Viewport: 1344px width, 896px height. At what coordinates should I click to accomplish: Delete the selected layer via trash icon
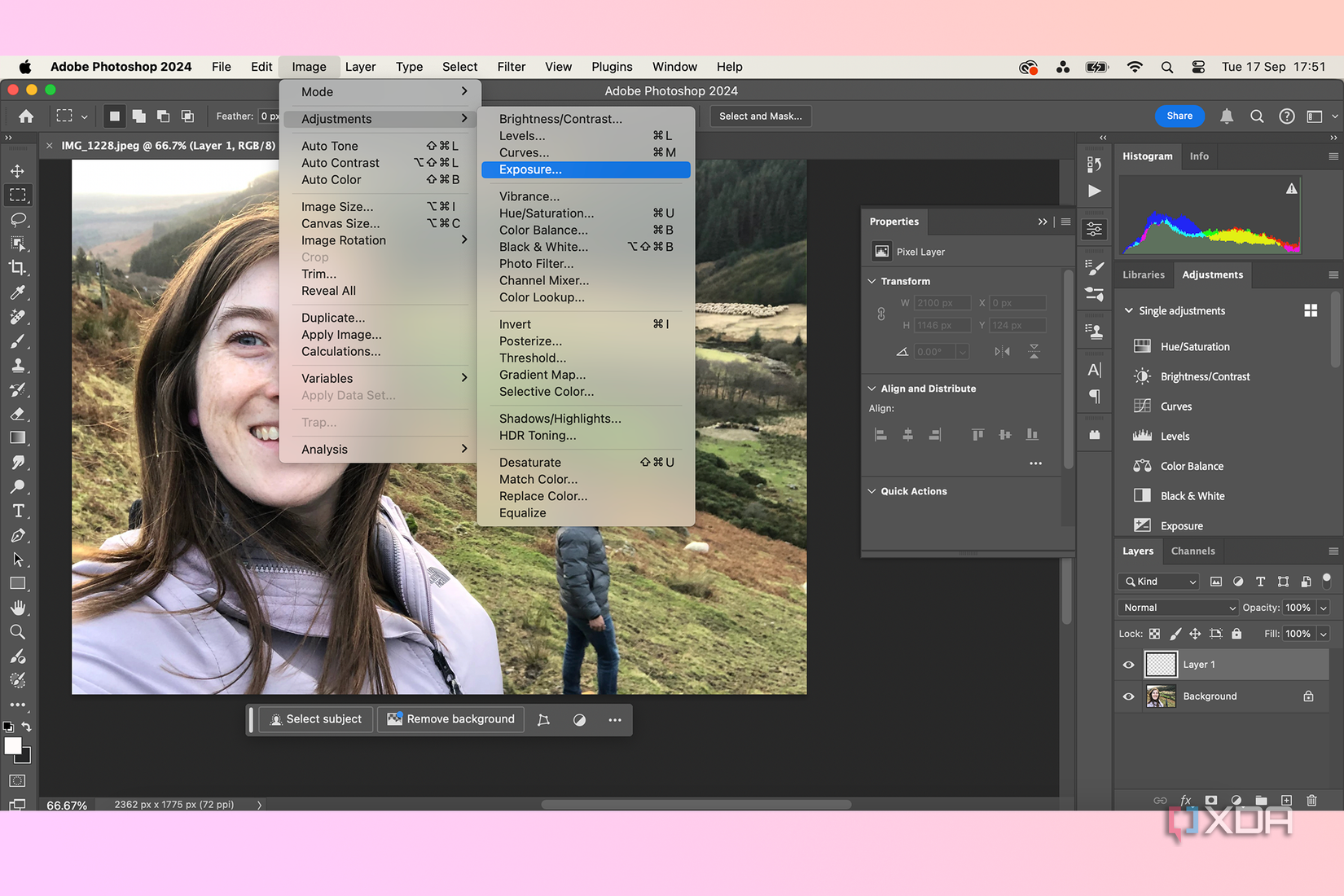click(x=1311, y=801)
